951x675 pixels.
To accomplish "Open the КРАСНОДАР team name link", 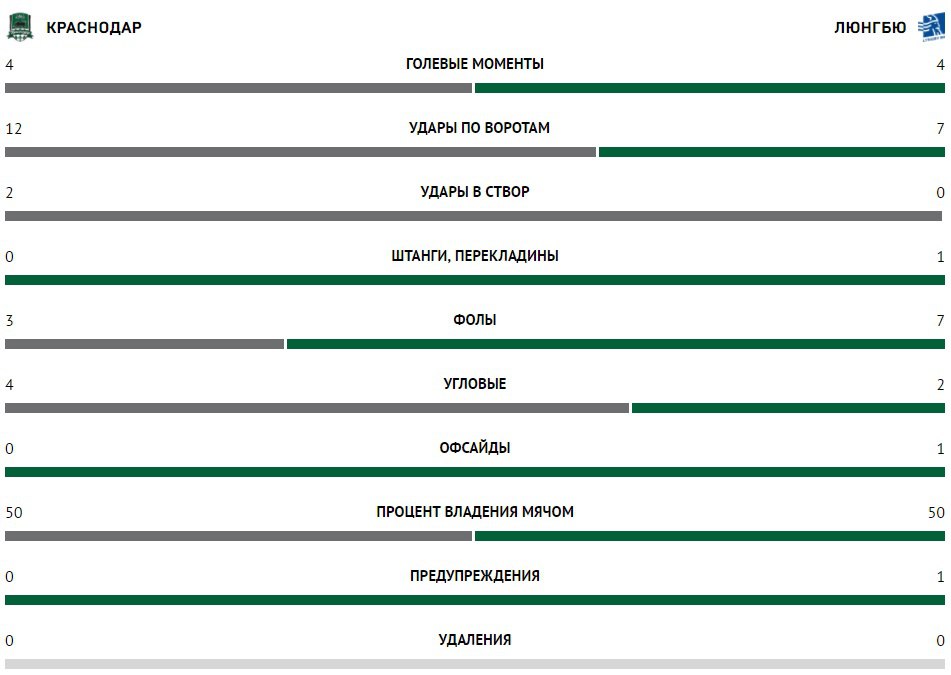I will [94, 28].
